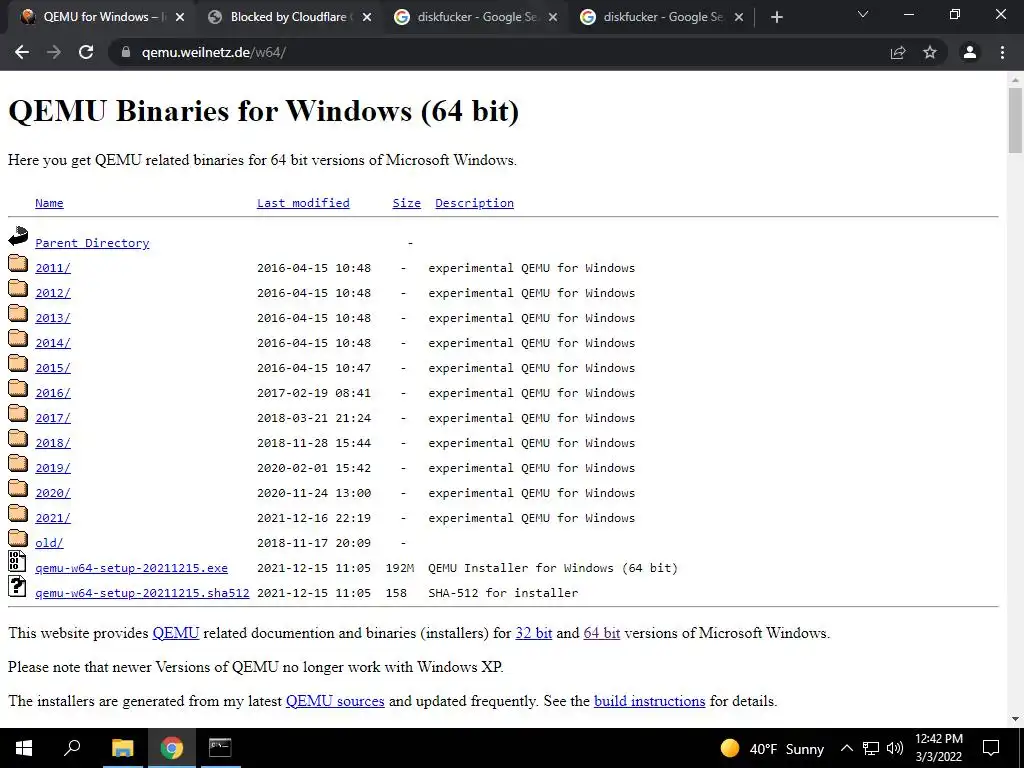
Task: Sort listing by Last modified
Action: point(303,203)
